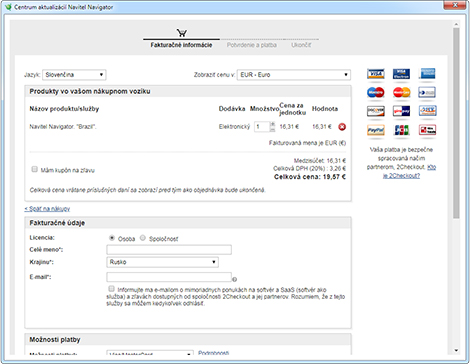Click the Visa Electron card icon
The width and height of the screenshot is (470, 364).
401,74
